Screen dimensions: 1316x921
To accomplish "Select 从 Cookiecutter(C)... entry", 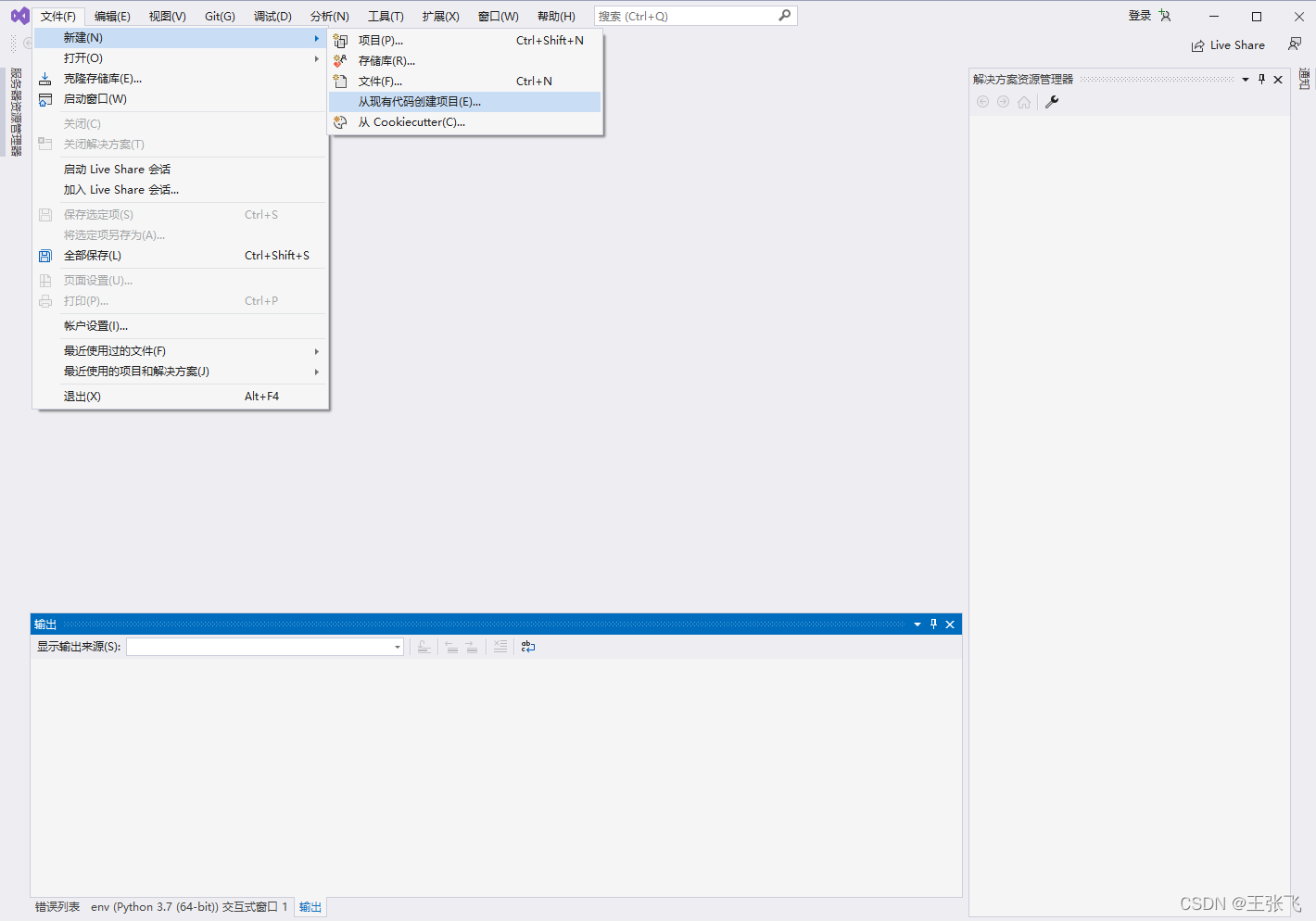I will 465,122.
